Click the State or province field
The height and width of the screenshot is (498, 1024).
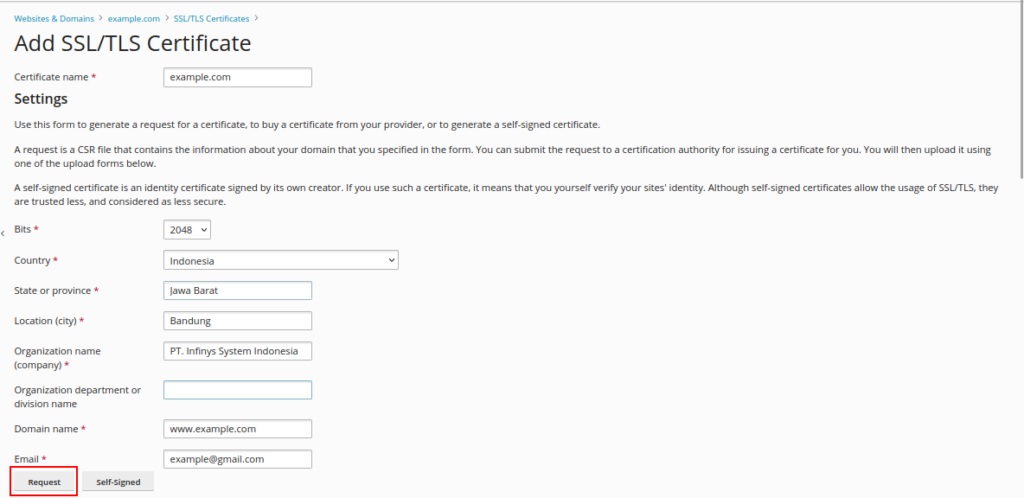[238, 291]
